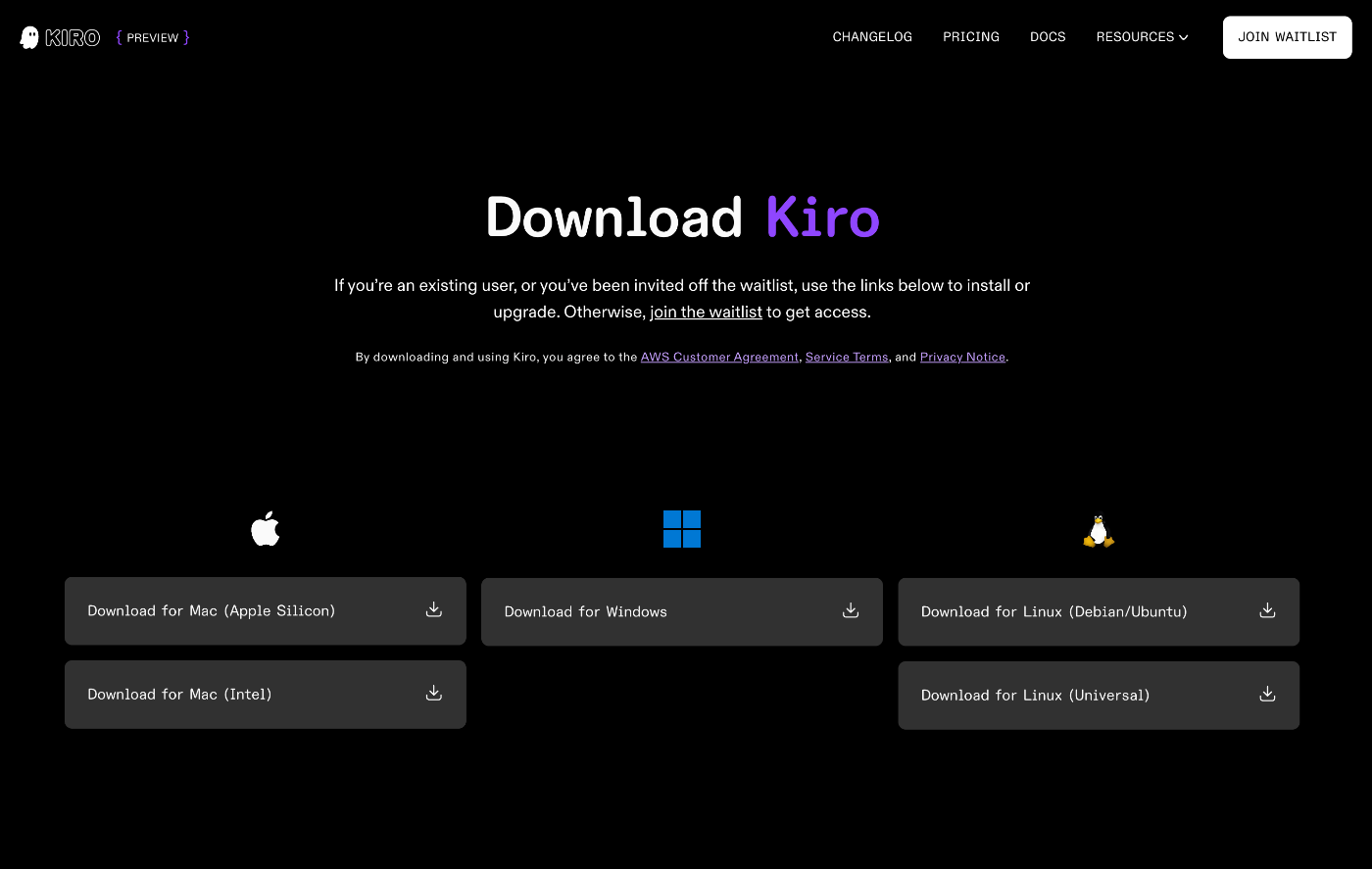Viewport: 1372px width, 869px height.
Task: Click download arrow icon for Linux Universal
Action: (x=1267, y=694)
